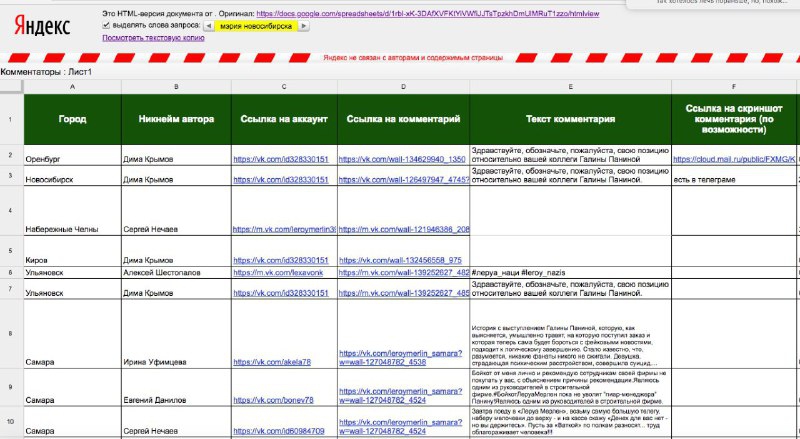This screenshot has height=439, width=800.
Task: Click the Яндекс logo
Action: click(42, 26)
